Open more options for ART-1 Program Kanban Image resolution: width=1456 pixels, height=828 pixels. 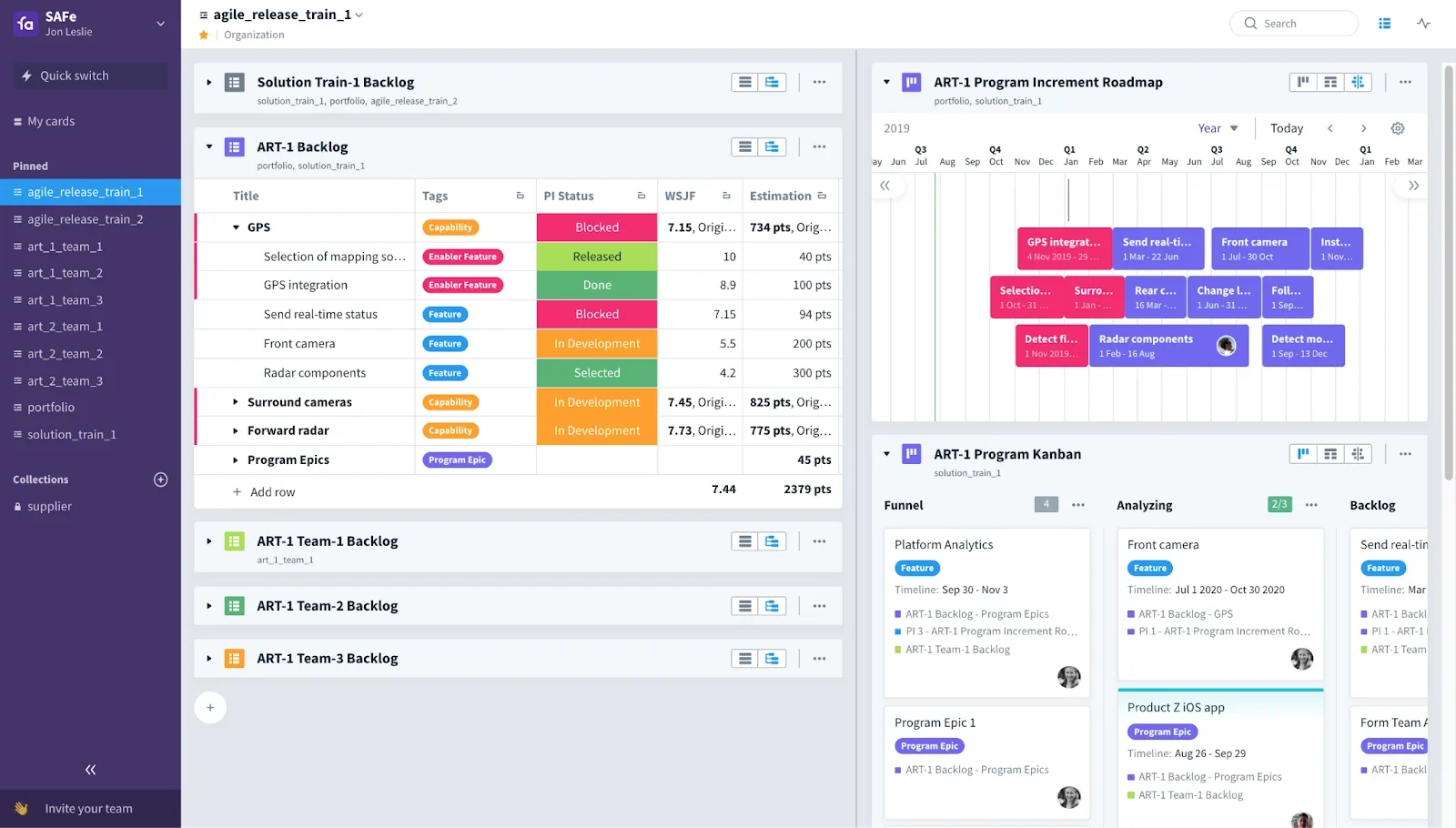coord(1405,454)
